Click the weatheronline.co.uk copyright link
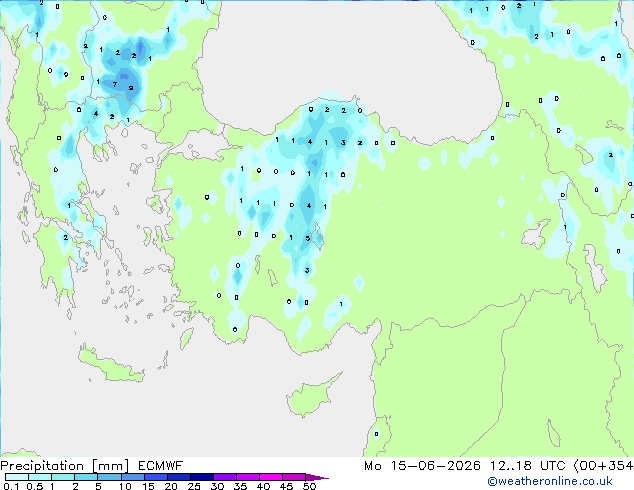Image resolution: width=634 pixels, height=490 pixels. point(550,481)
